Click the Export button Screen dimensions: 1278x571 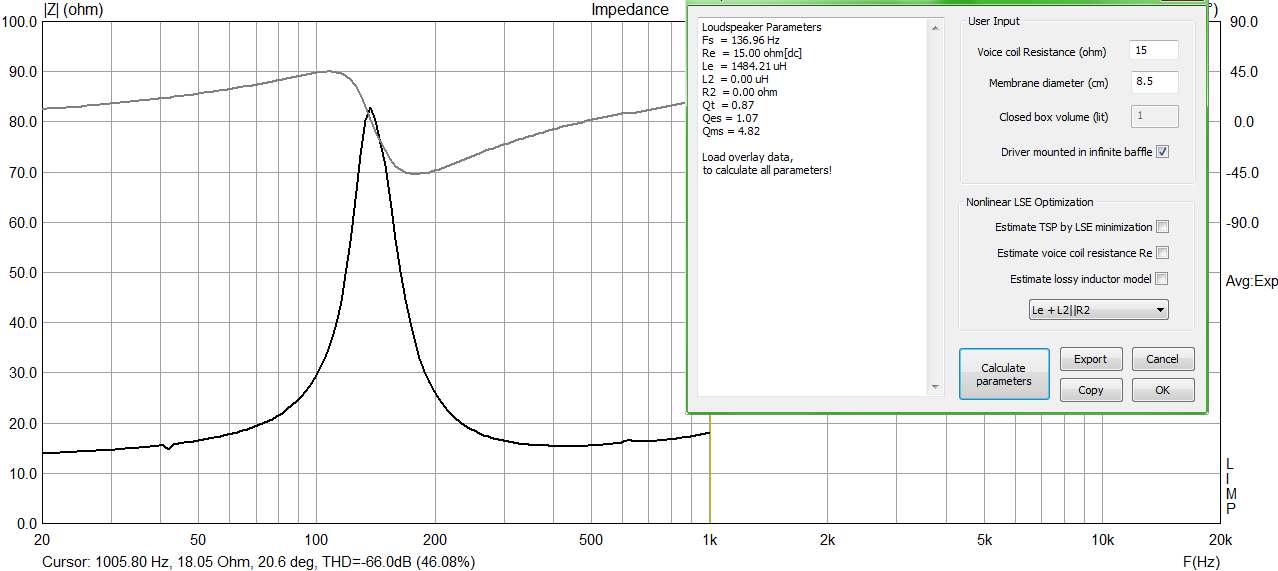pos(1091,359)
